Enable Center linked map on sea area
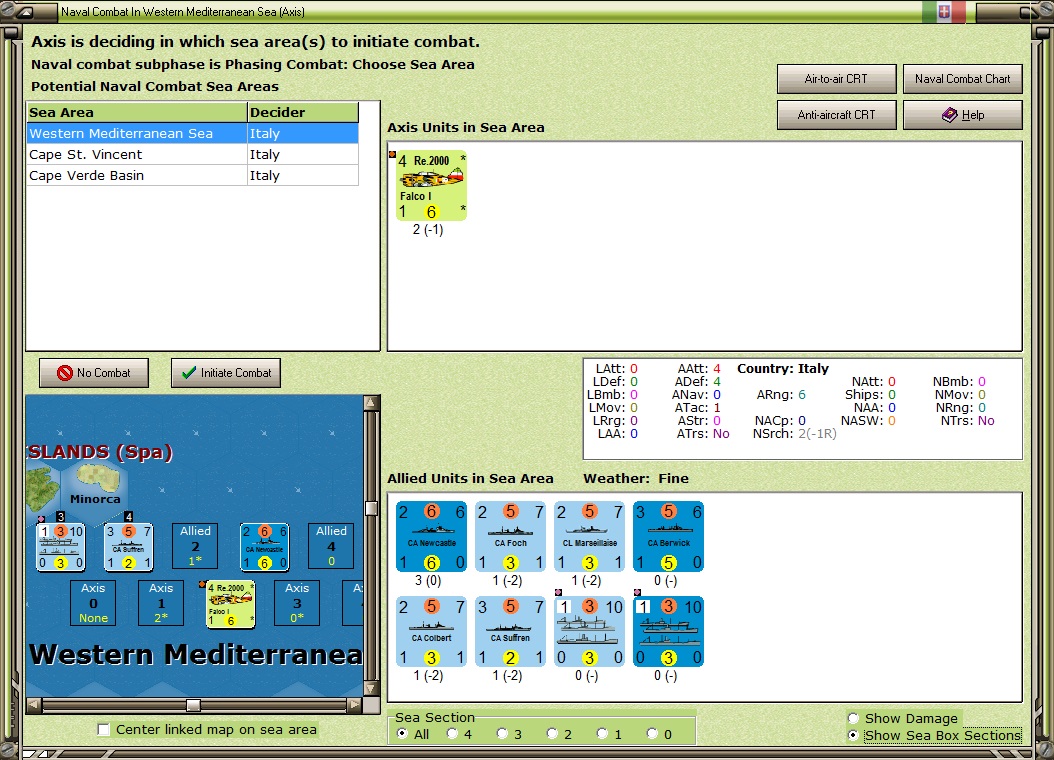1054x760 pixels. (104, 730)
